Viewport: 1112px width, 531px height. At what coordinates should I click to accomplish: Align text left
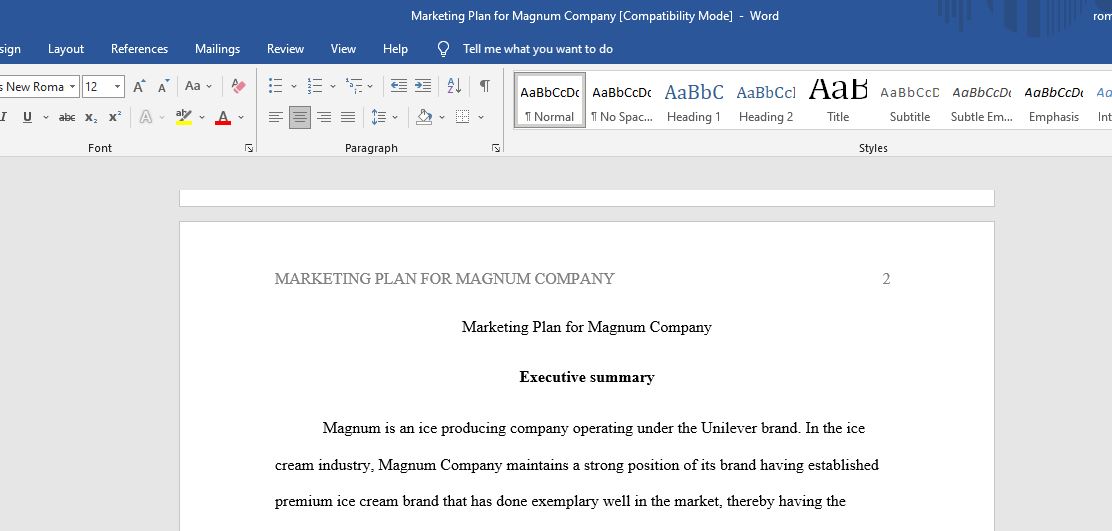(276, 117)
